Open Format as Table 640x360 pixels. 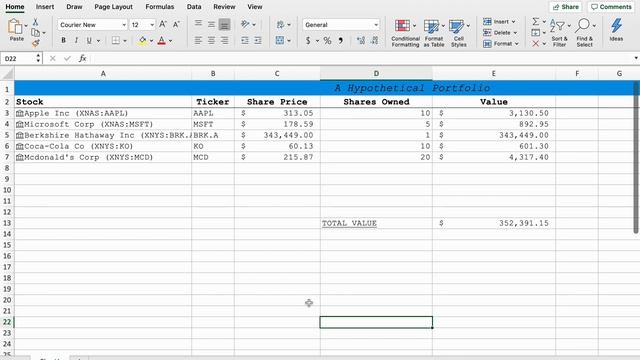point(433,33)
